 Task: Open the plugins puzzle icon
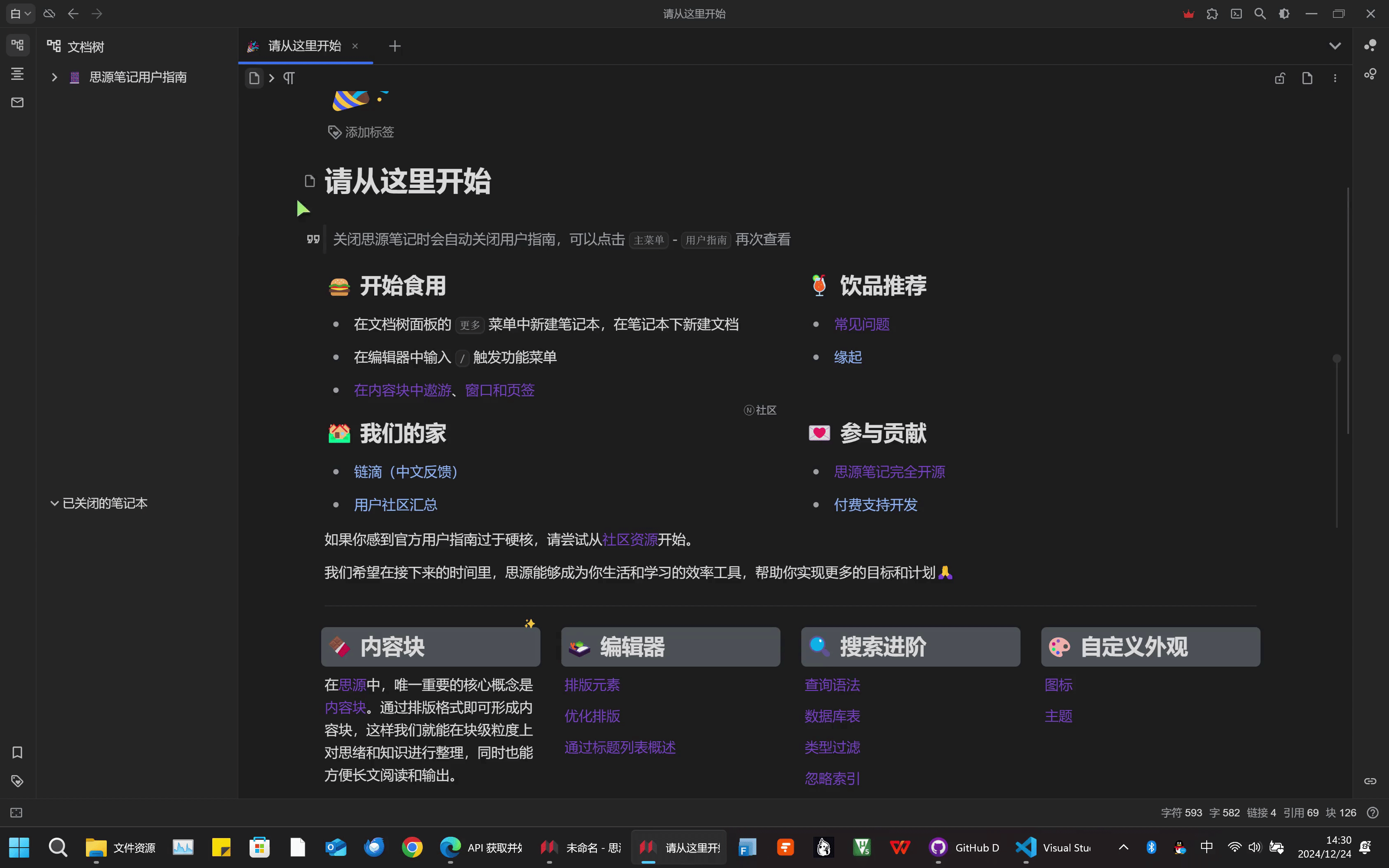click(1212, 14)
